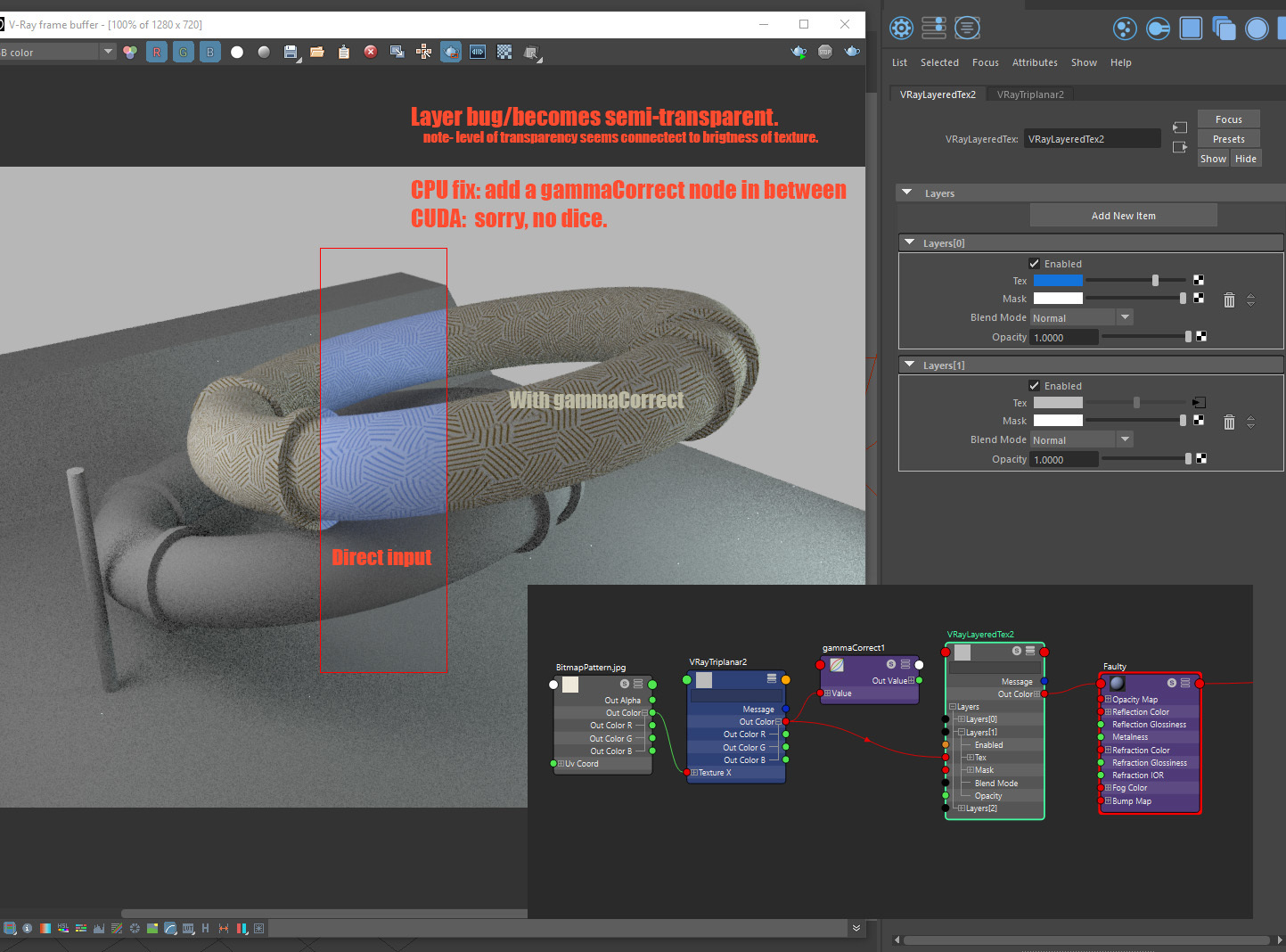This screenshot has width=1286, height=952.
Task: Open the Focus menu
Action: click(x=985, y=62)
